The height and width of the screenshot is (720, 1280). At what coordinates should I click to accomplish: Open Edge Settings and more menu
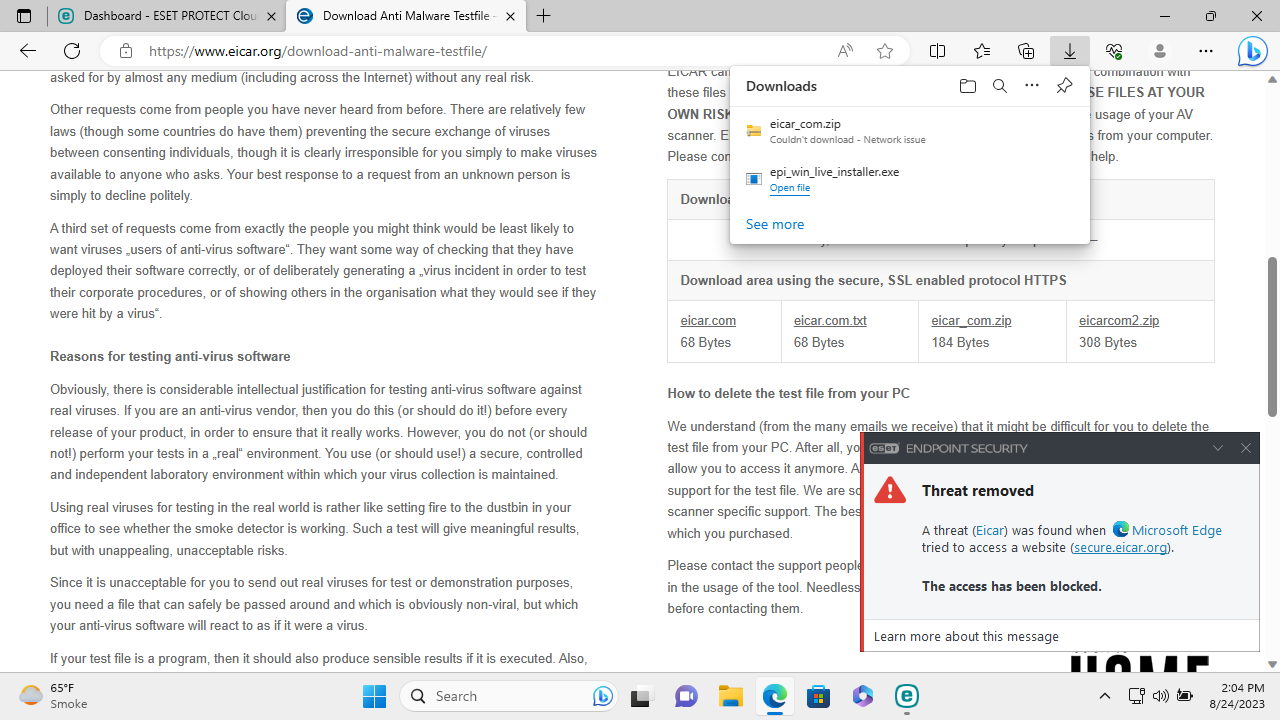coord(1206,51)
